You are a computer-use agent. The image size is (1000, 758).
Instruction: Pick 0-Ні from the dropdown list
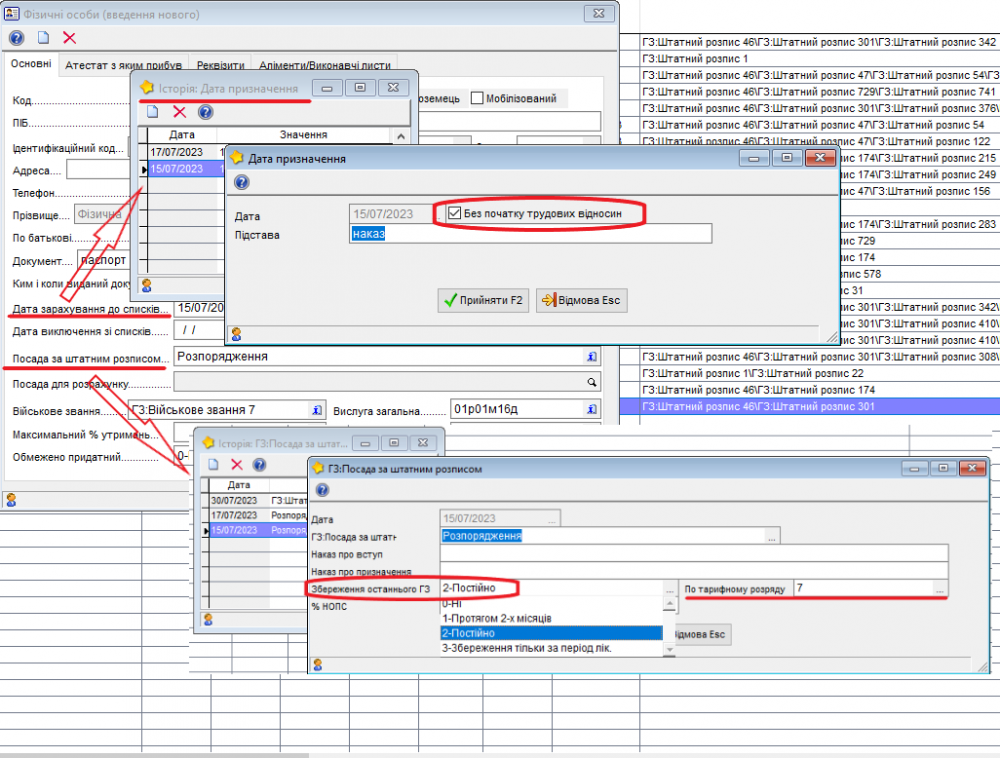[x=452, y=604]
